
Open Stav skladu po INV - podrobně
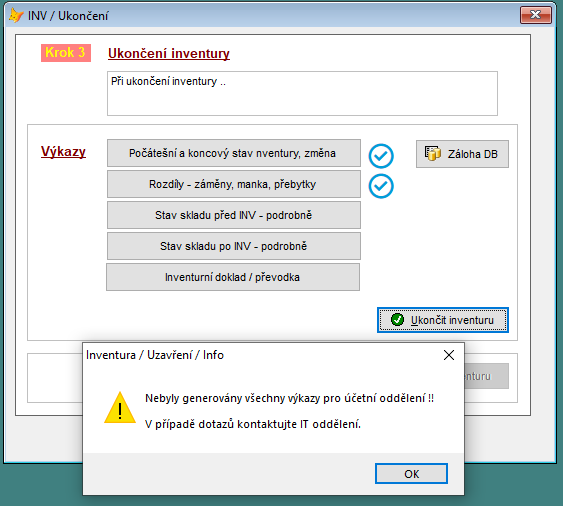point(234,246)
